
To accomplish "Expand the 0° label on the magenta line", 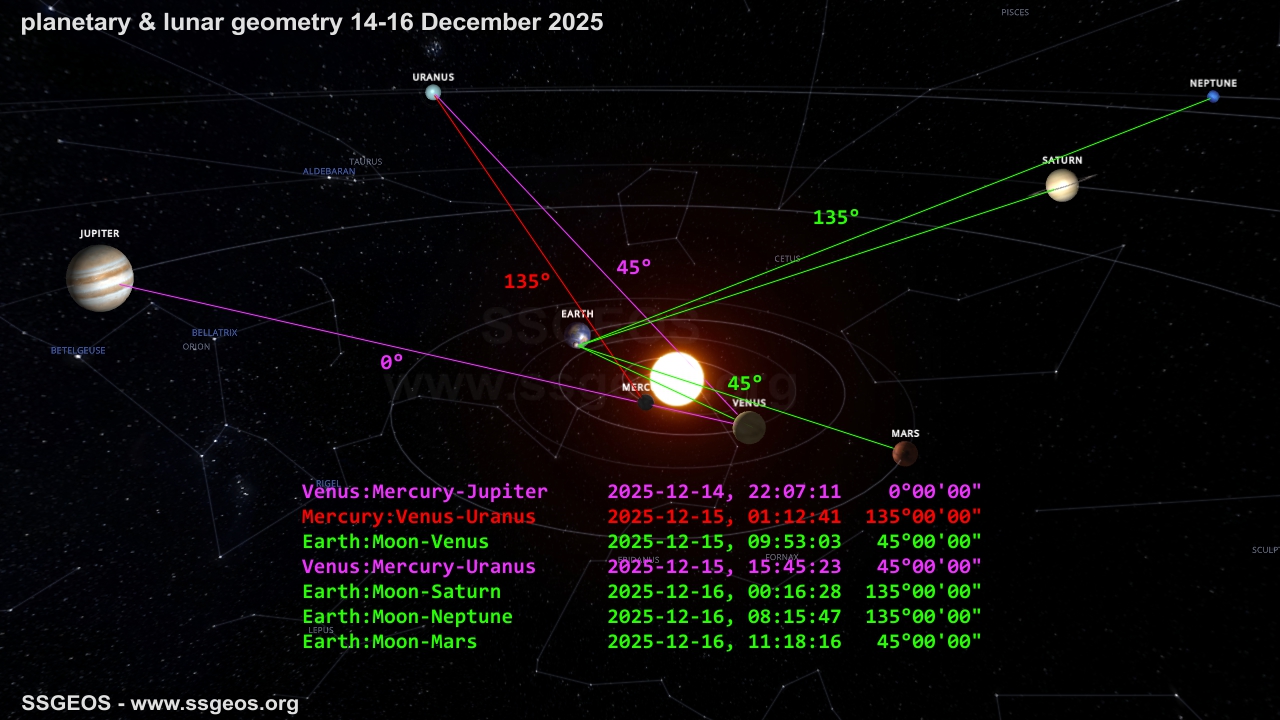I will click(393, 362).
